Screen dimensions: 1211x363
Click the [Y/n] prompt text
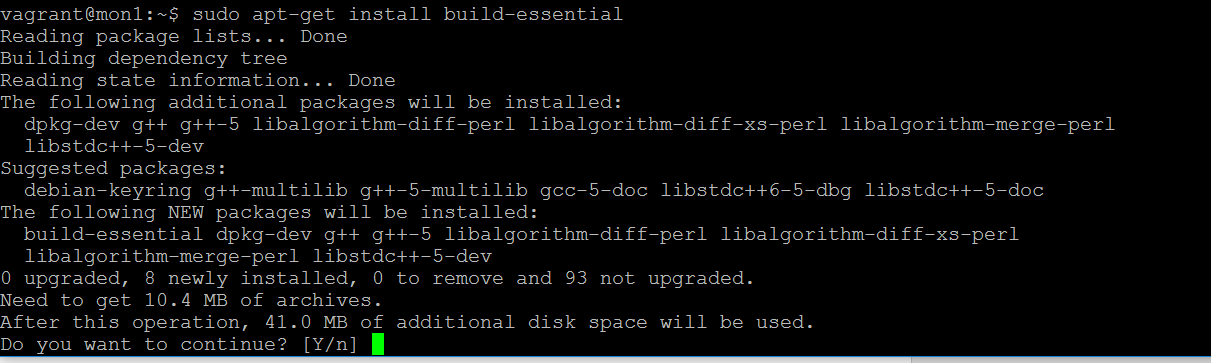(x=329, y=345)
